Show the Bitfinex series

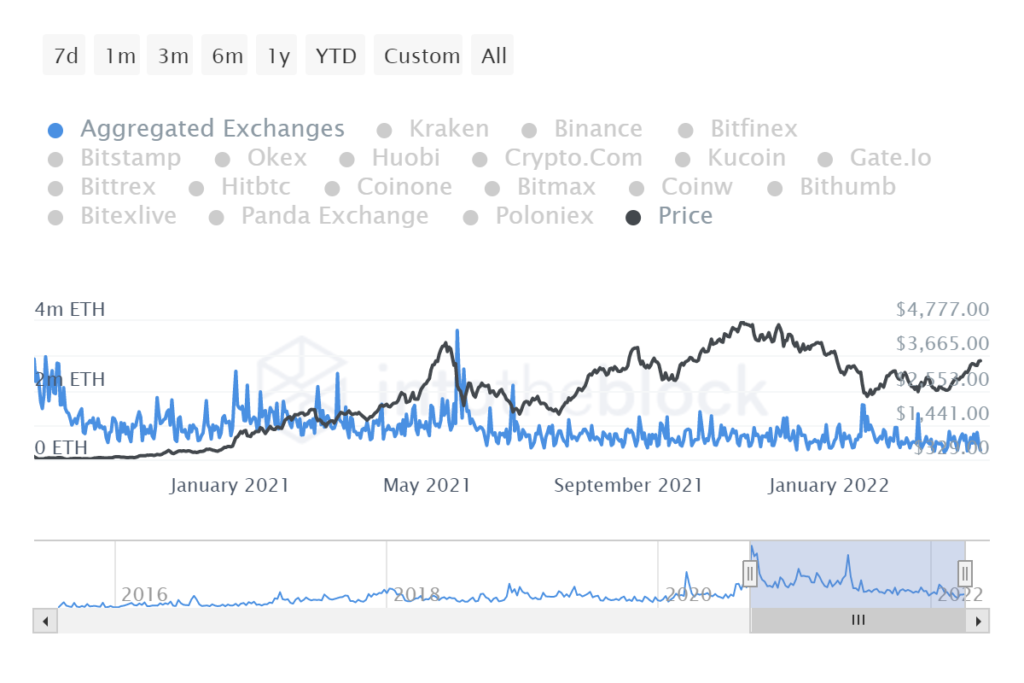click(738, 129)
